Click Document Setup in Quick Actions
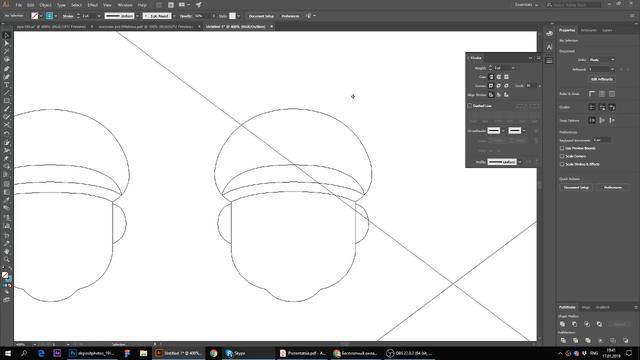640x360 pixels. tap(576, 187)
